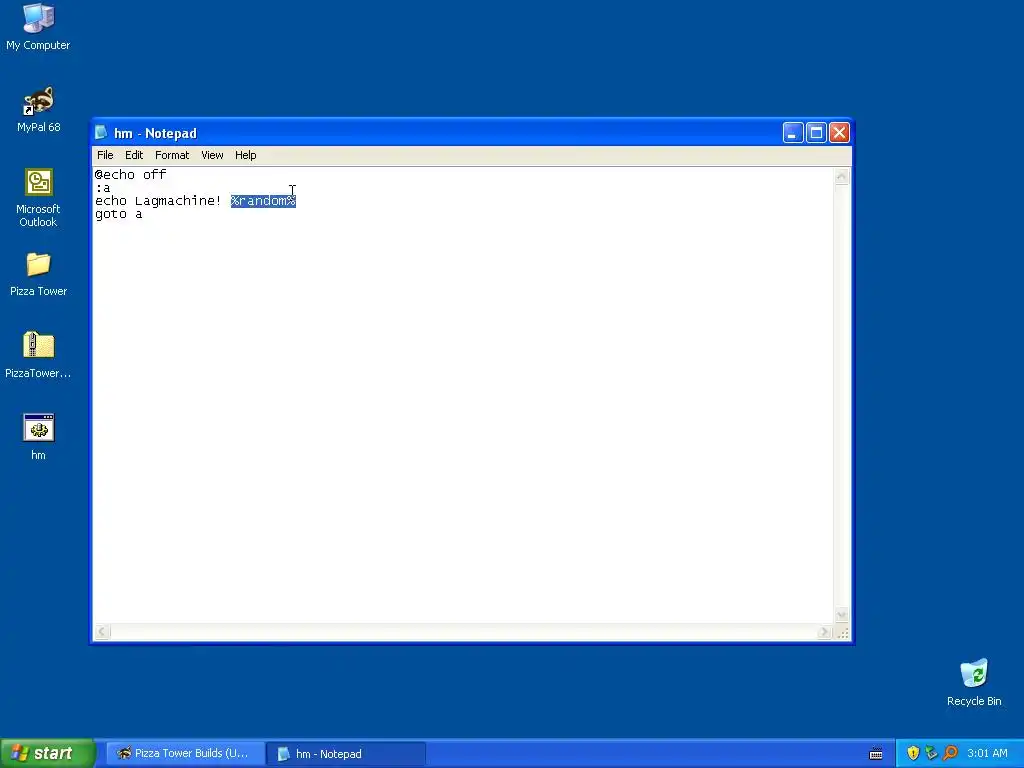Select the Recycle Bin icon
Screen dimensions: 1024x768
974,682
